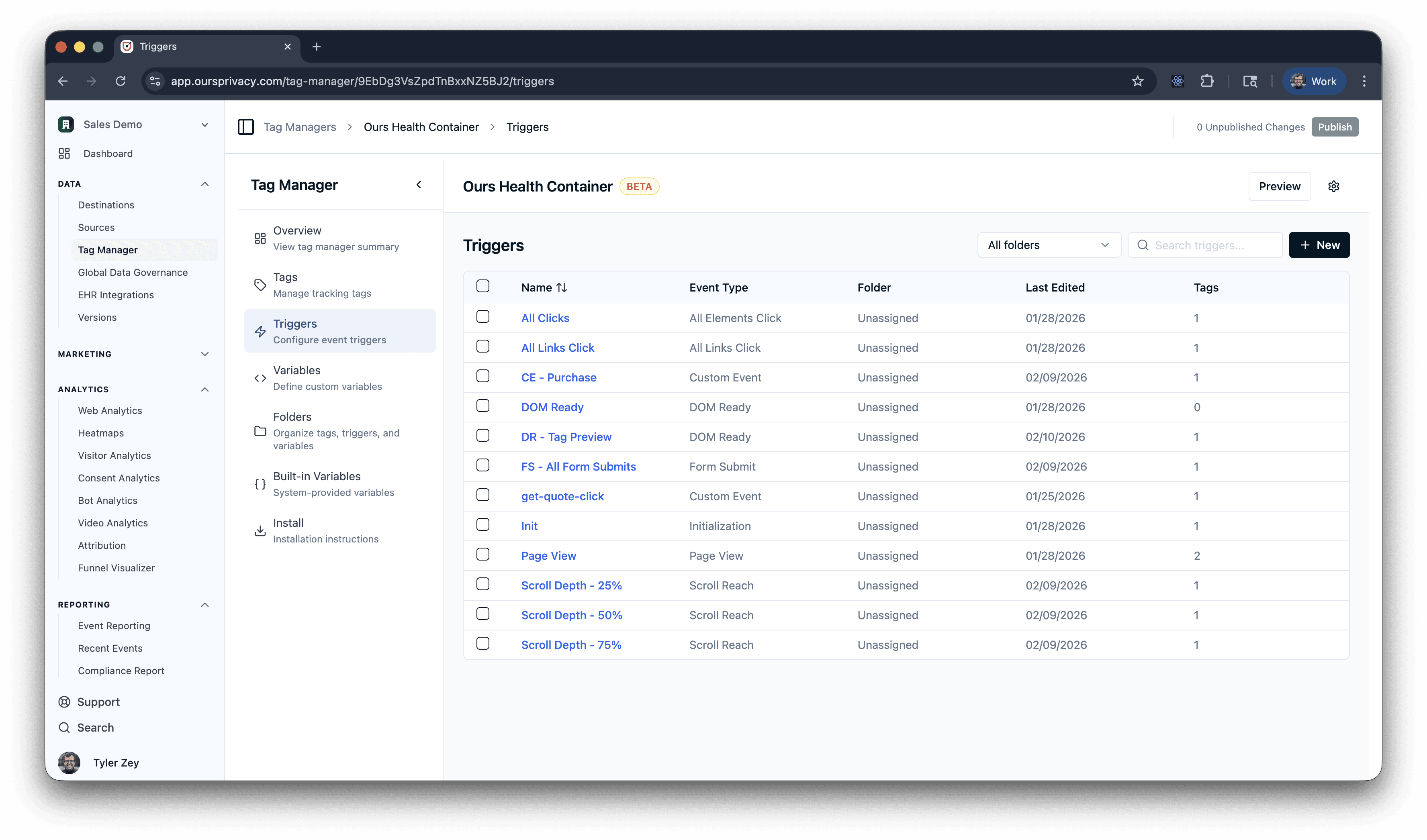This screenshot has height=840, width=1427.
Task: Bookmark this page with the star icon
Action: tap(1137, 81)
